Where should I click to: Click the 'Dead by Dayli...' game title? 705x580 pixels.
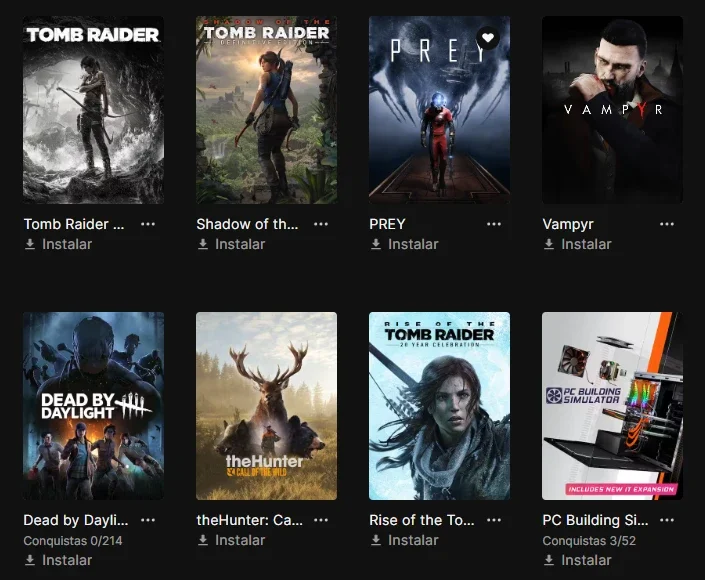76,520
